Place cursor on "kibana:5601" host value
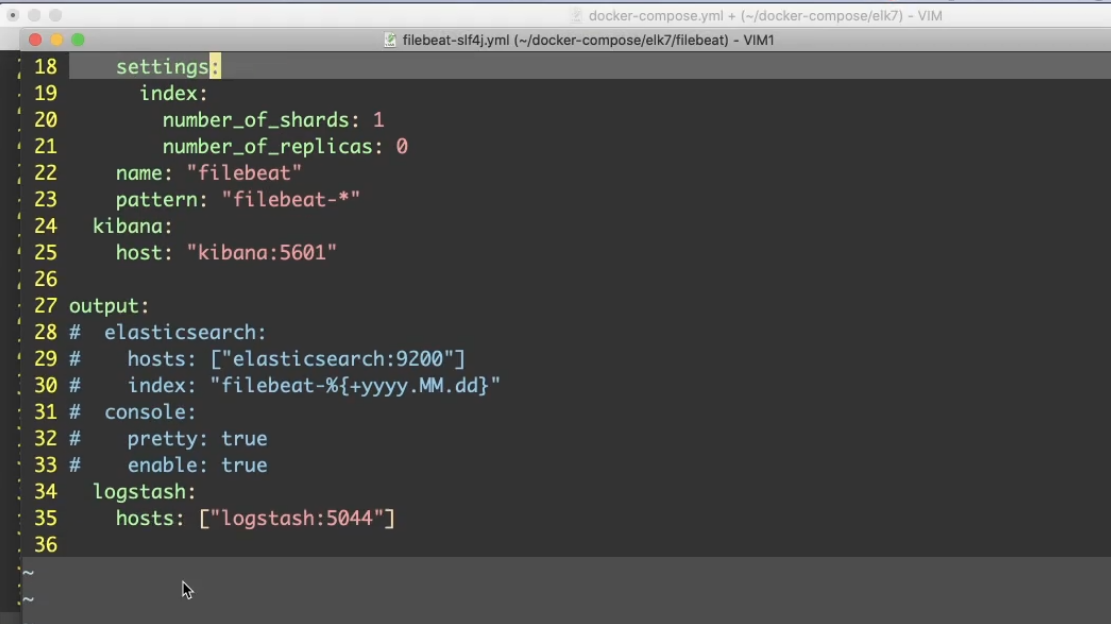 [x=261, y=253]
